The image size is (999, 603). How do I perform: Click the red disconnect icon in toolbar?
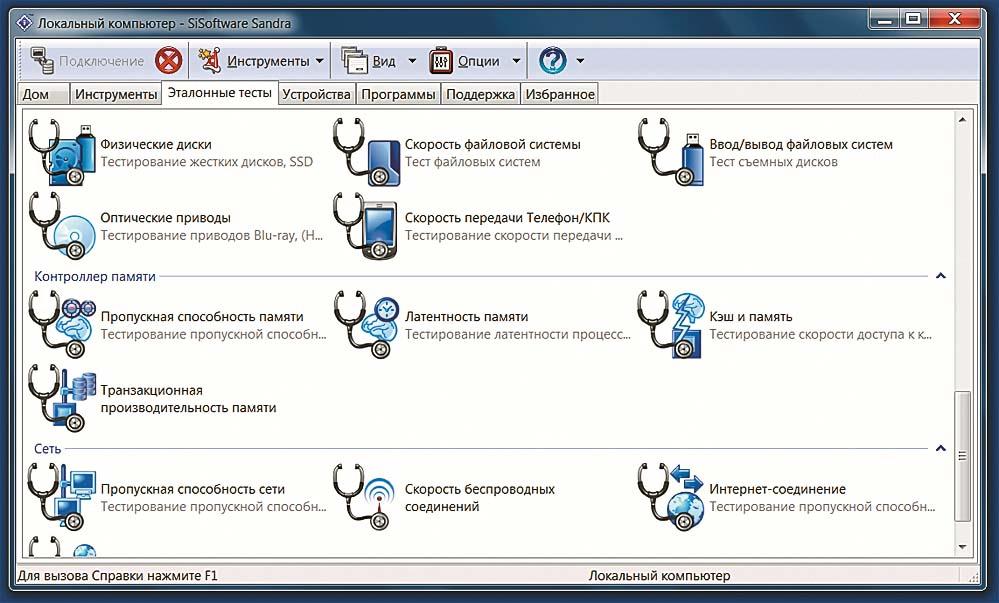169,61
